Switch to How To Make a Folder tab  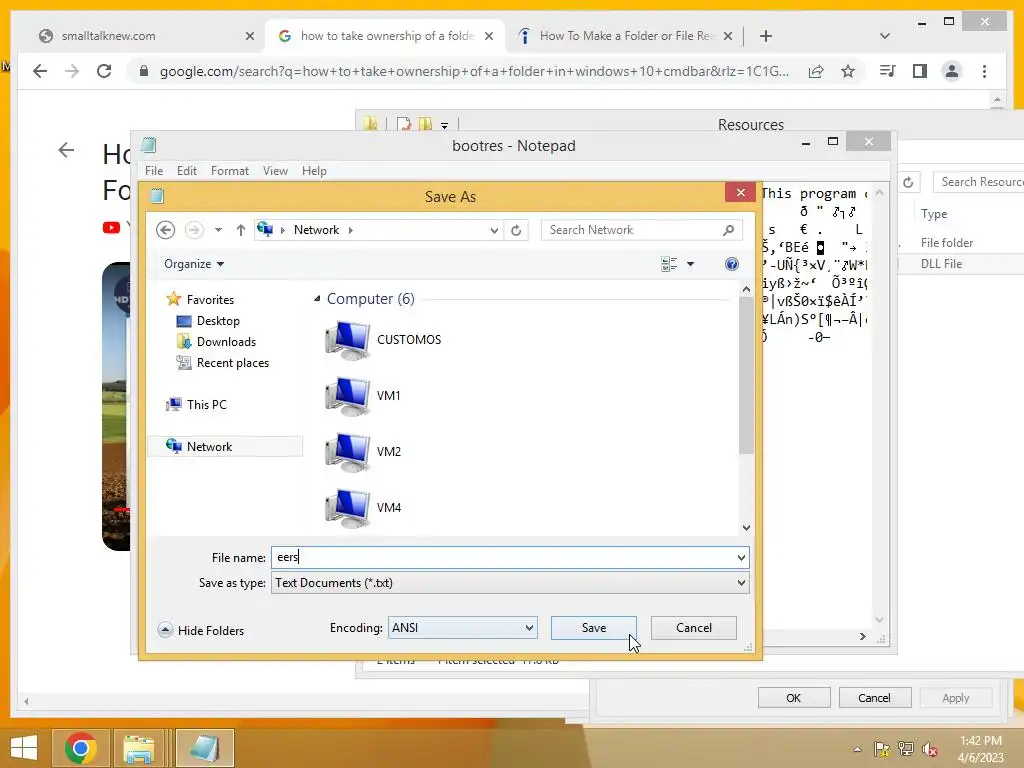tap(624, 36)
